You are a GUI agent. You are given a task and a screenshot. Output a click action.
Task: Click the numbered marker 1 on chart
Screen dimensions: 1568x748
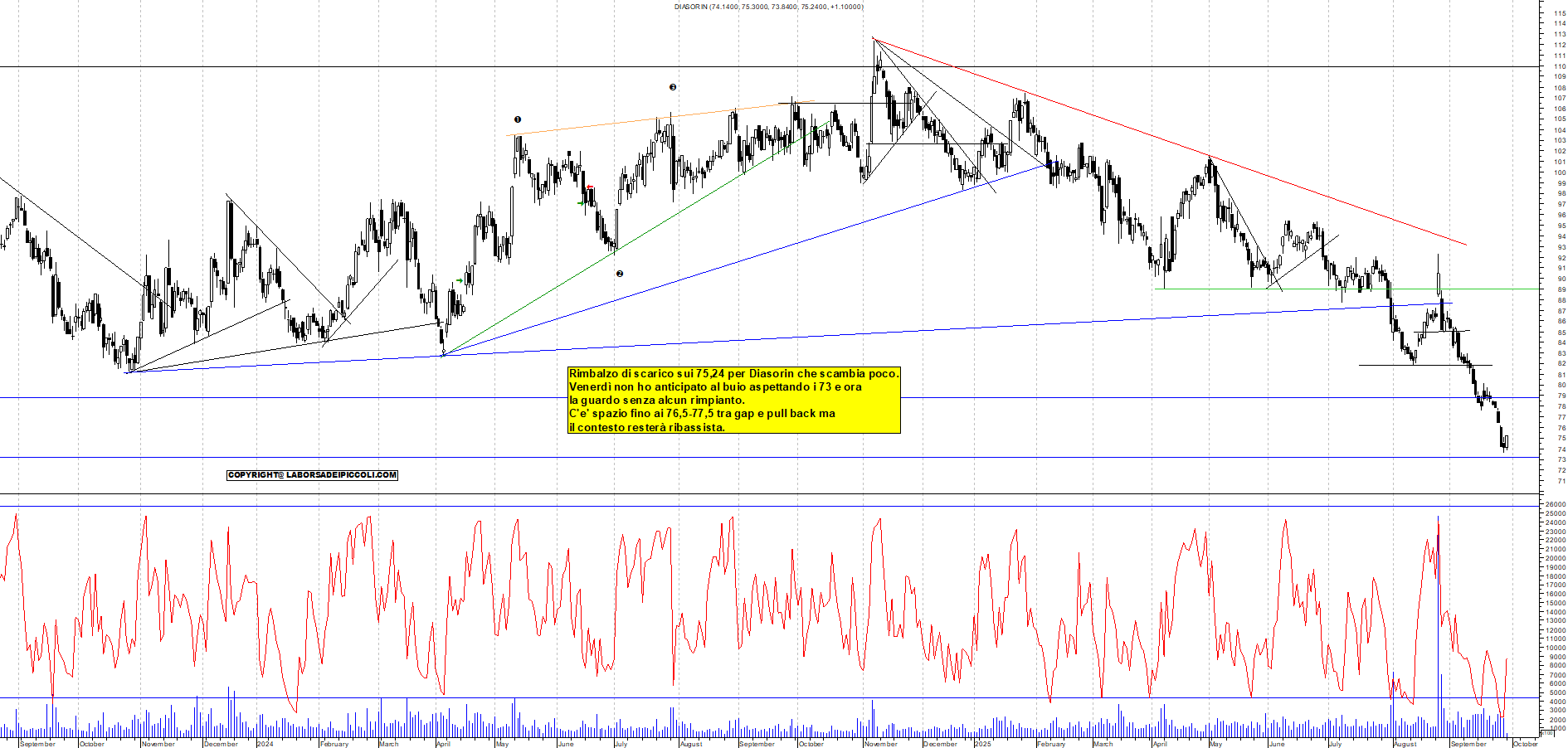click(518, 119)
